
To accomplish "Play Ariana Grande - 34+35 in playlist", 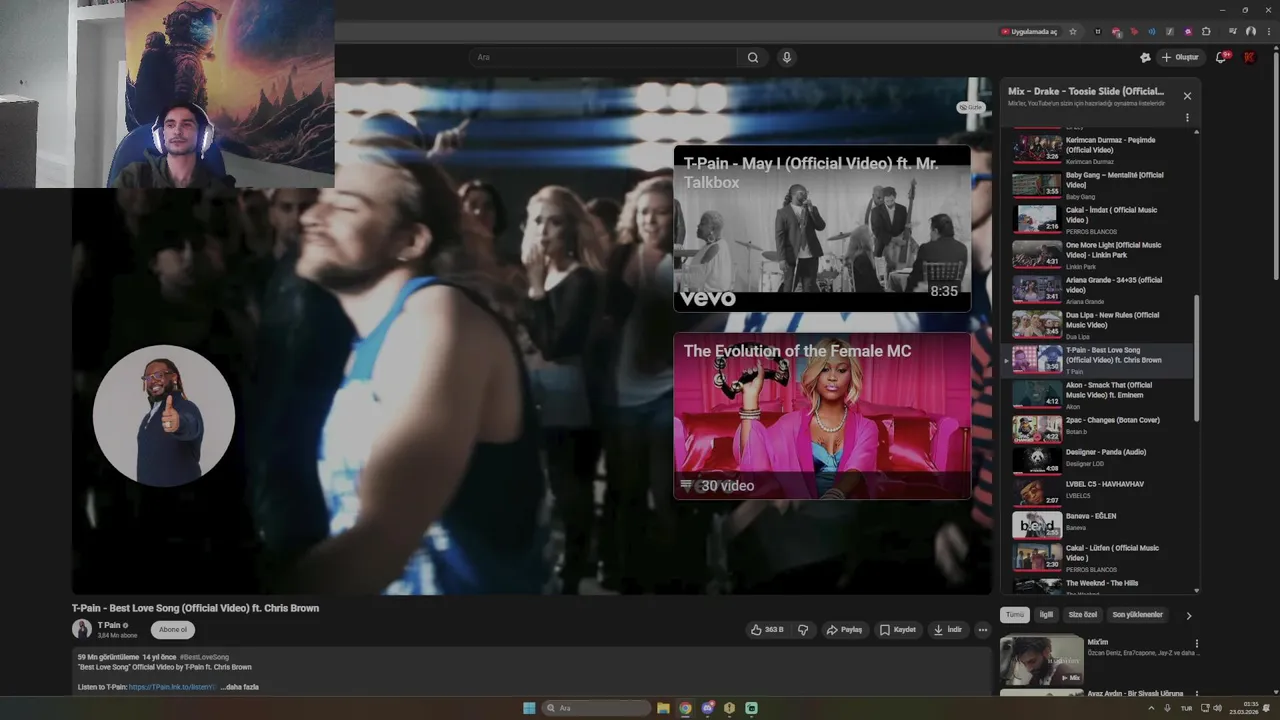I will 1097,289.
